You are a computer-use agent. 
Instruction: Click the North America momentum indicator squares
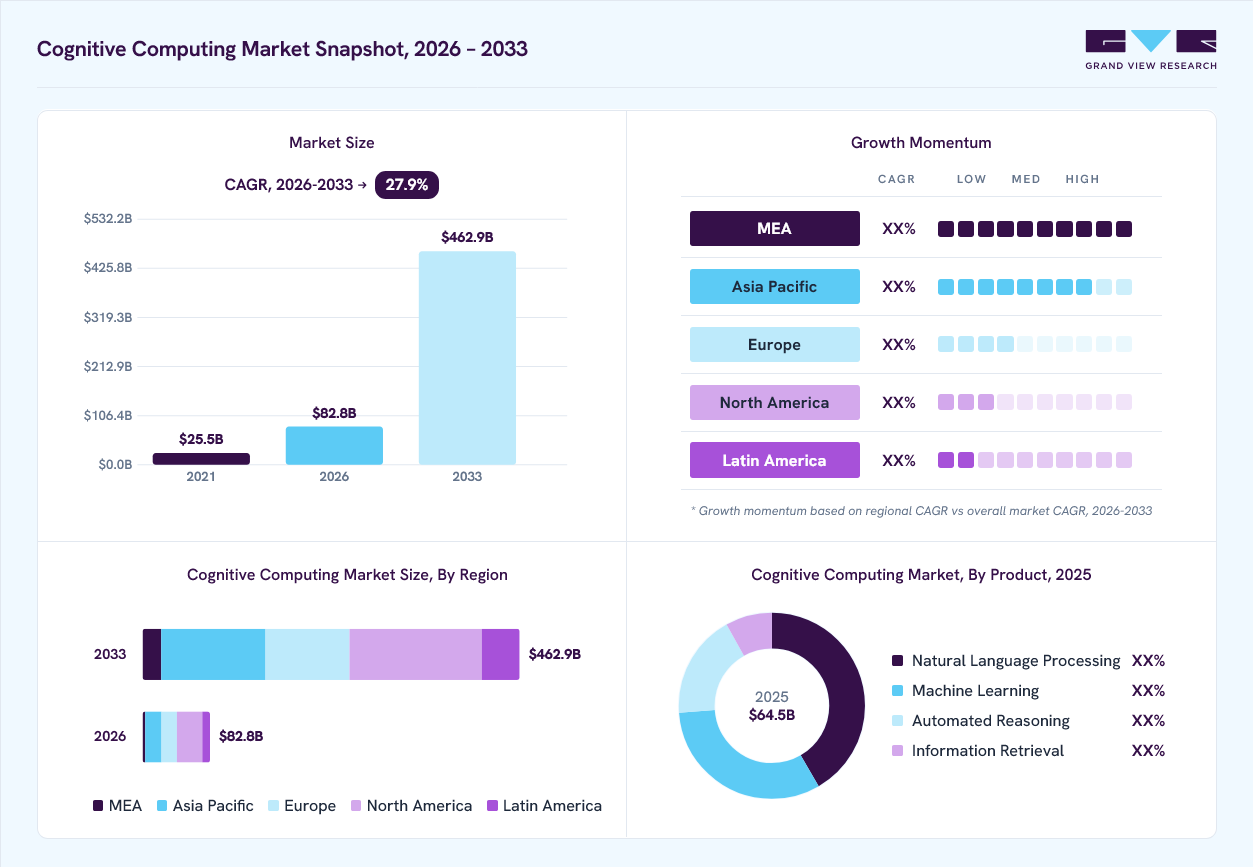1035,402
